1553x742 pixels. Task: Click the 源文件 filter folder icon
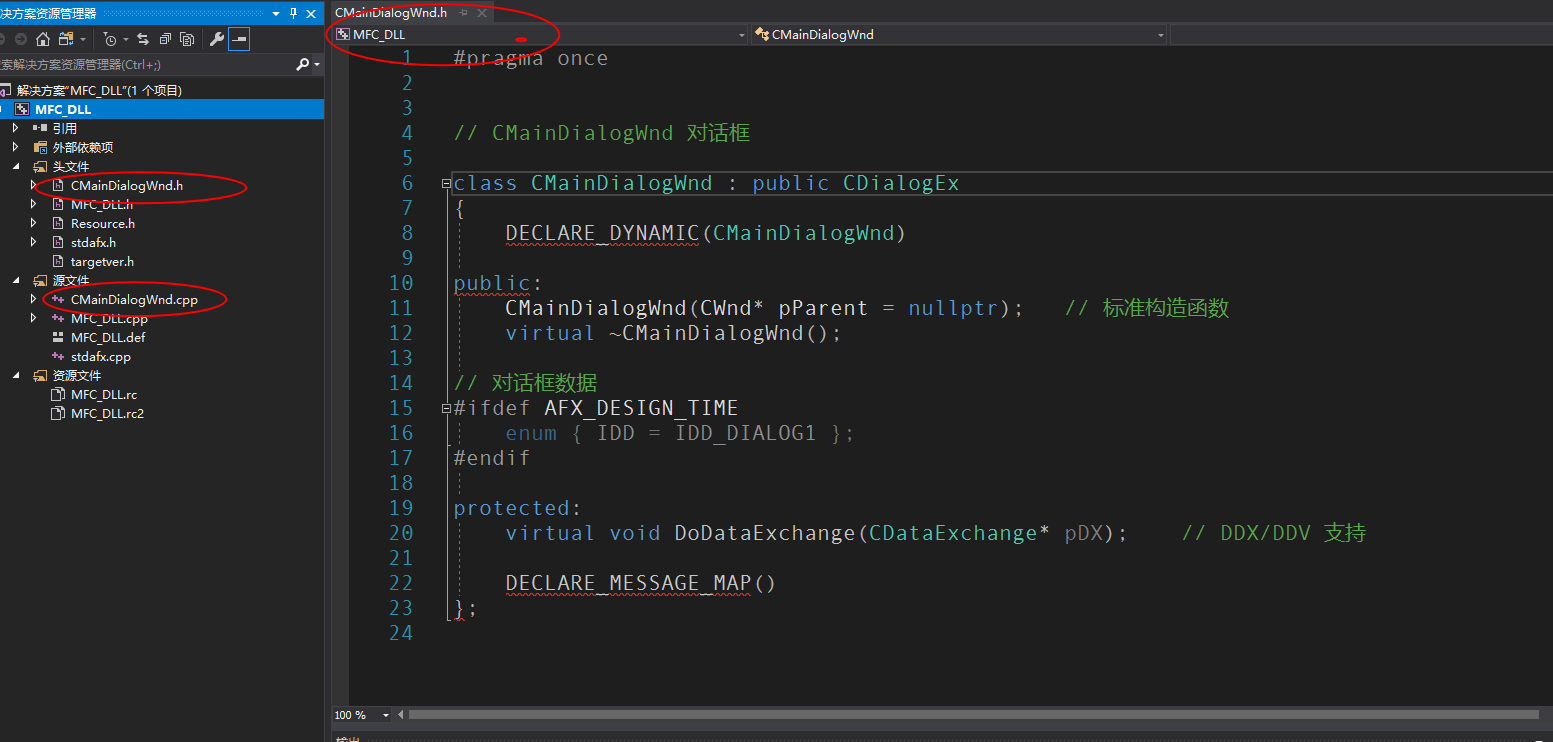40,280
